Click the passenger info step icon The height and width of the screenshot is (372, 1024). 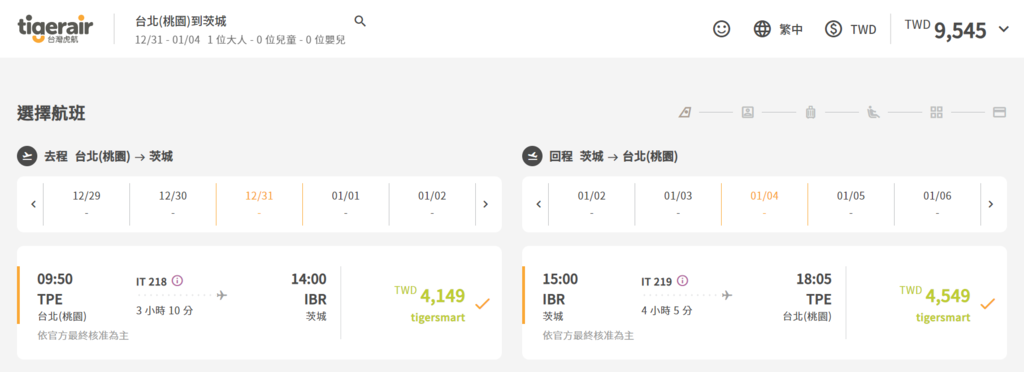coord(748,112)
